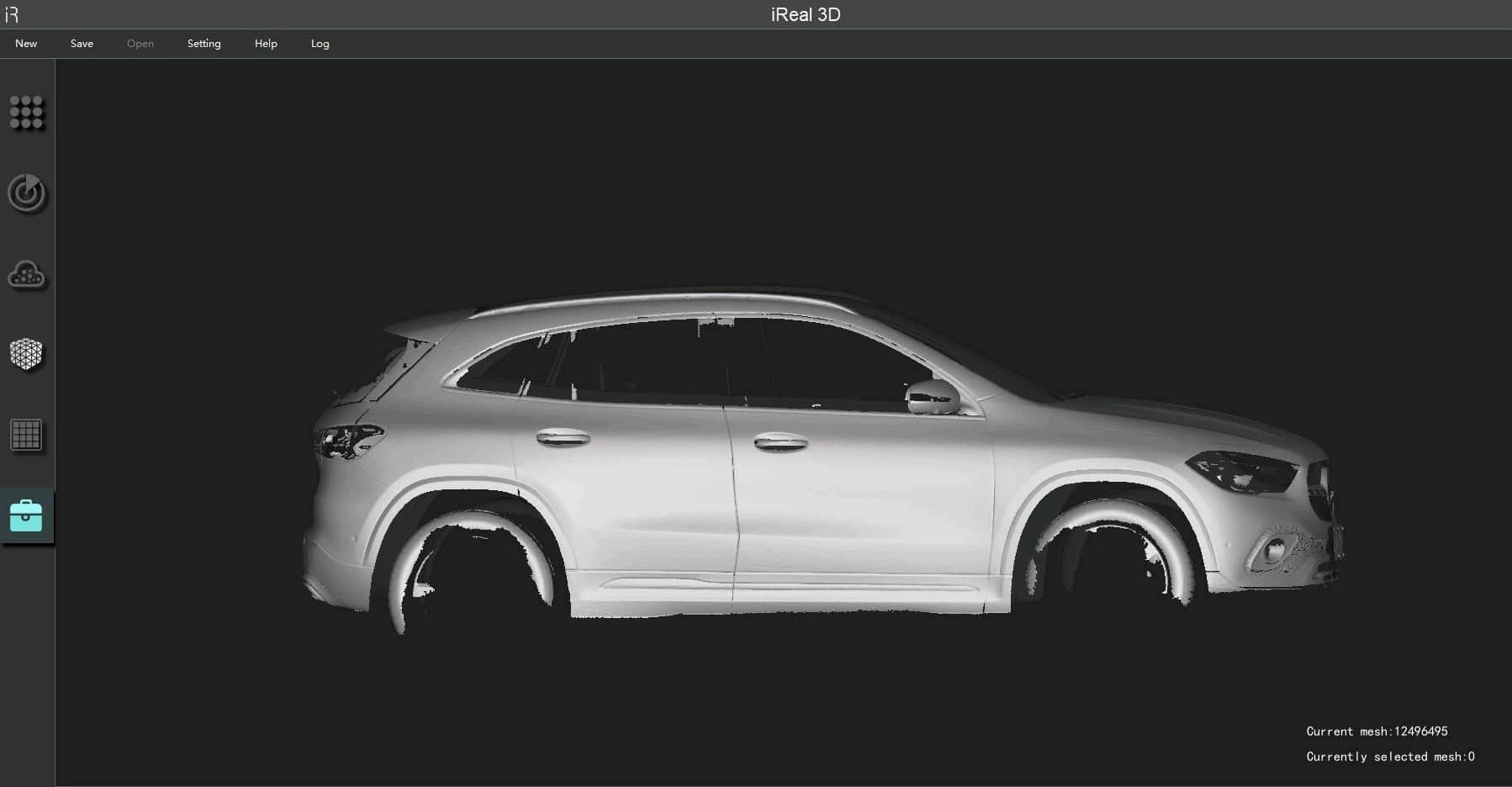Open the Help menu
Viewport: 1512px width, 787px height.
click(x=266, y=44)
